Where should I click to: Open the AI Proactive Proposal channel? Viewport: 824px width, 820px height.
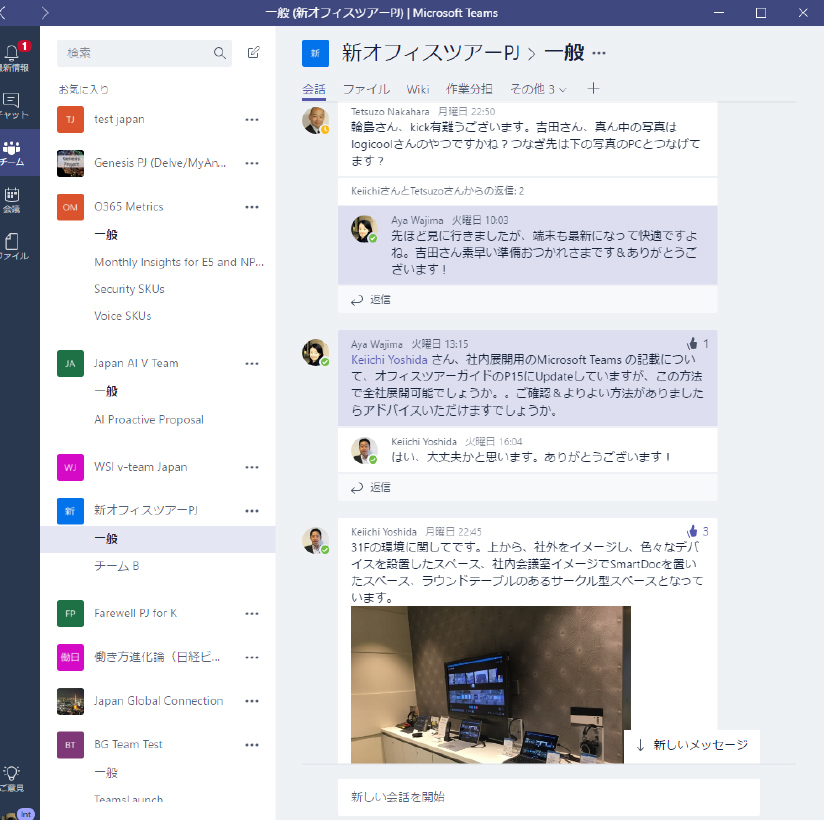coord(149,419)
